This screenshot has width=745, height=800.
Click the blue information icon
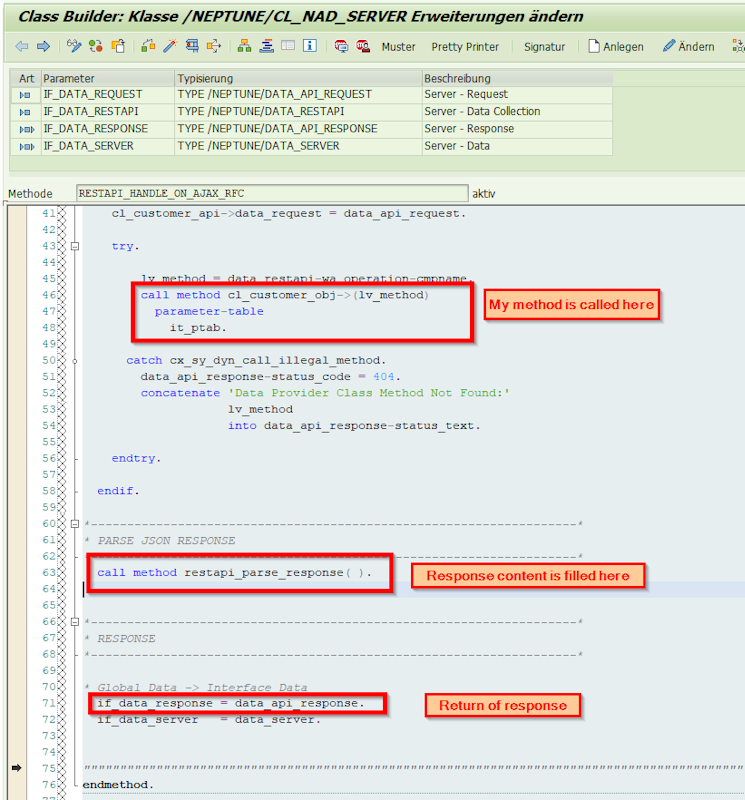tap(310, 46)
